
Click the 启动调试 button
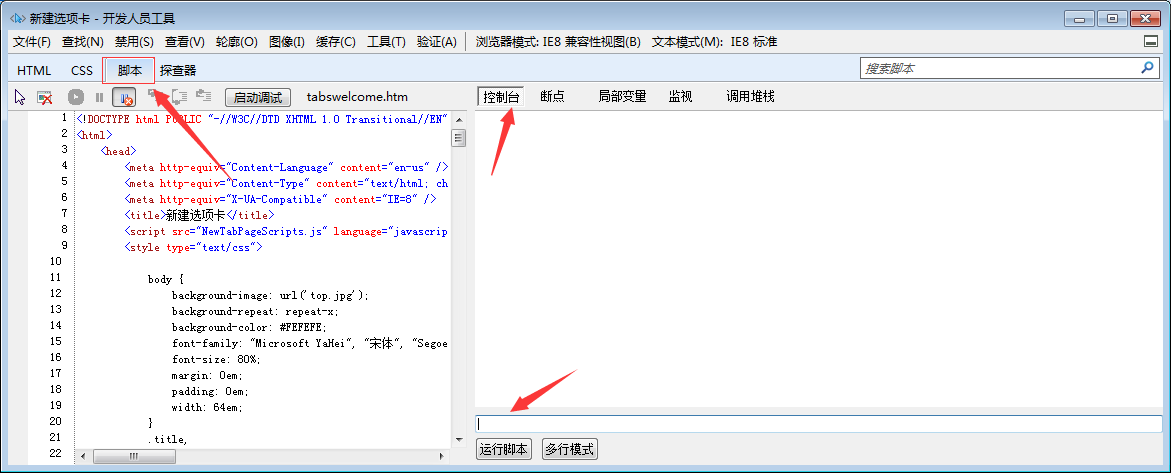258,97
